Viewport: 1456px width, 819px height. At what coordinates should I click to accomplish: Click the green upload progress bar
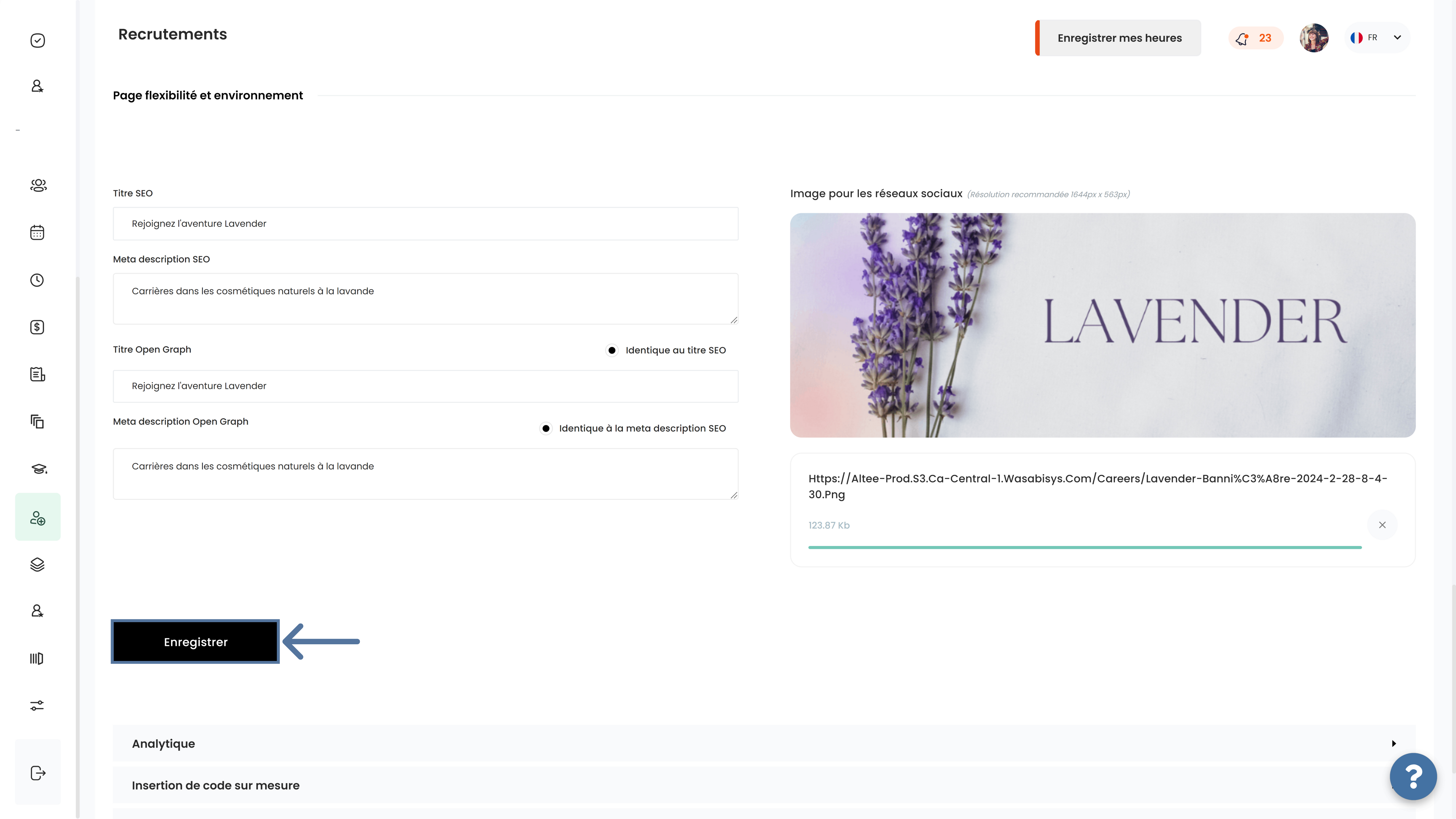[x=1085, y=547]
